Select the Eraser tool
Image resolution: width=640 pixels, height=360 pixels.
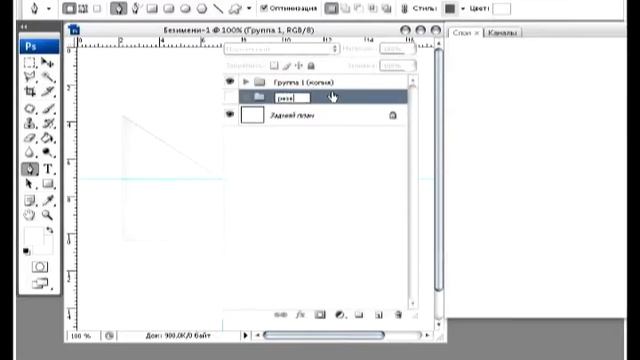29,138
